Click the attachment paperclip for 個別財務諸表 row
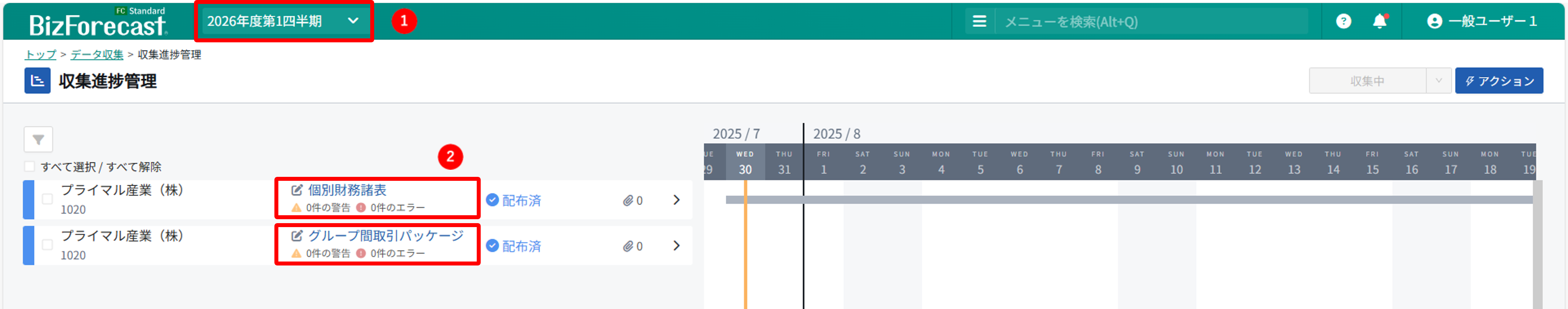Screen dimensions: 1568x309 628,201
